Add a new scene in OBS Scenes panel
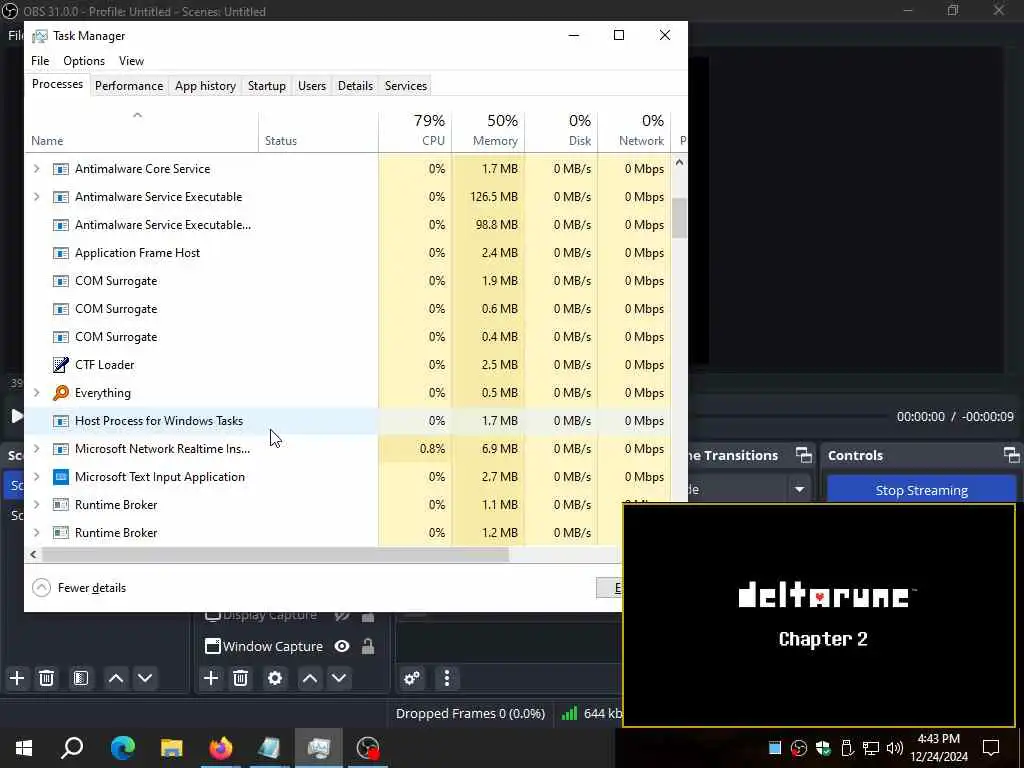The width and height of the screenshot is (1024, 768). click(x=17, y=679)
